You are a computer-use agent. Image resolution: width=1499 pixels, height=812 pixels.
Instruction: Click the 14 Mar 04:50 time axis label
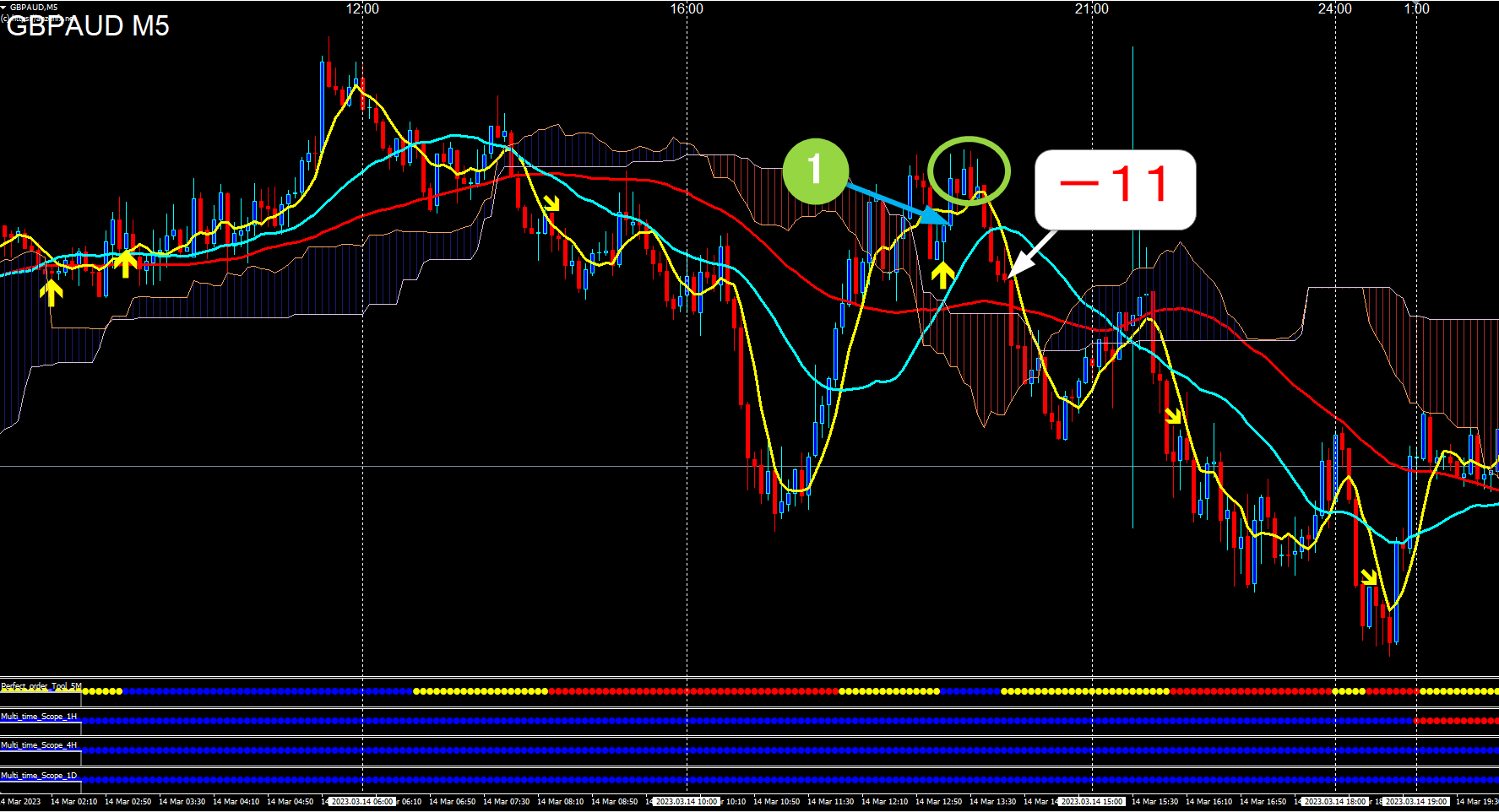(x=290, y=802)
